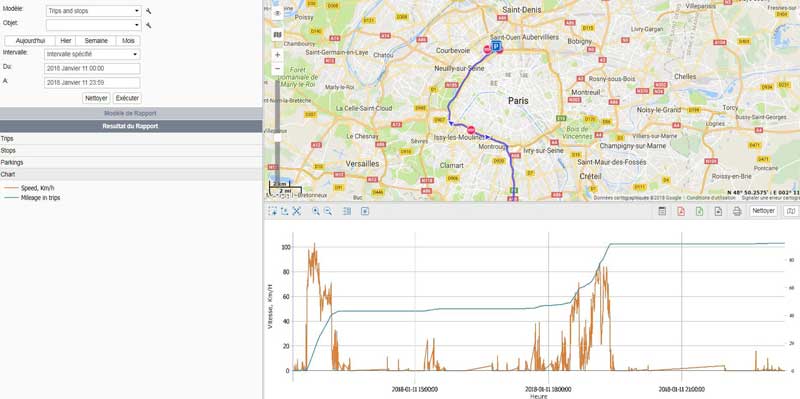This screenshot has width=800, height=399.
Task: Click the Paris label on the map
Action: pos(518,101)
